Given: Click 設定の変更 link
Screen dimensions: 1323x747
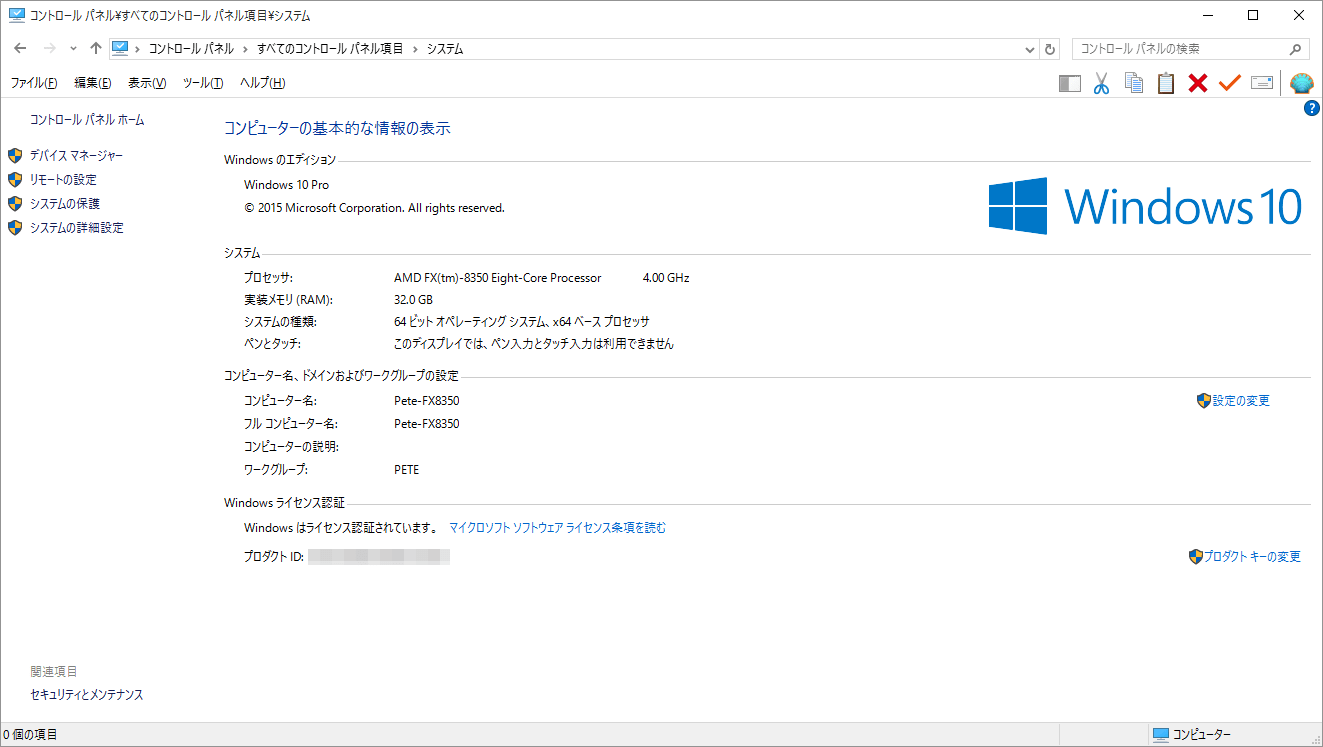Looking at the screenshot, I should 1241,401.
